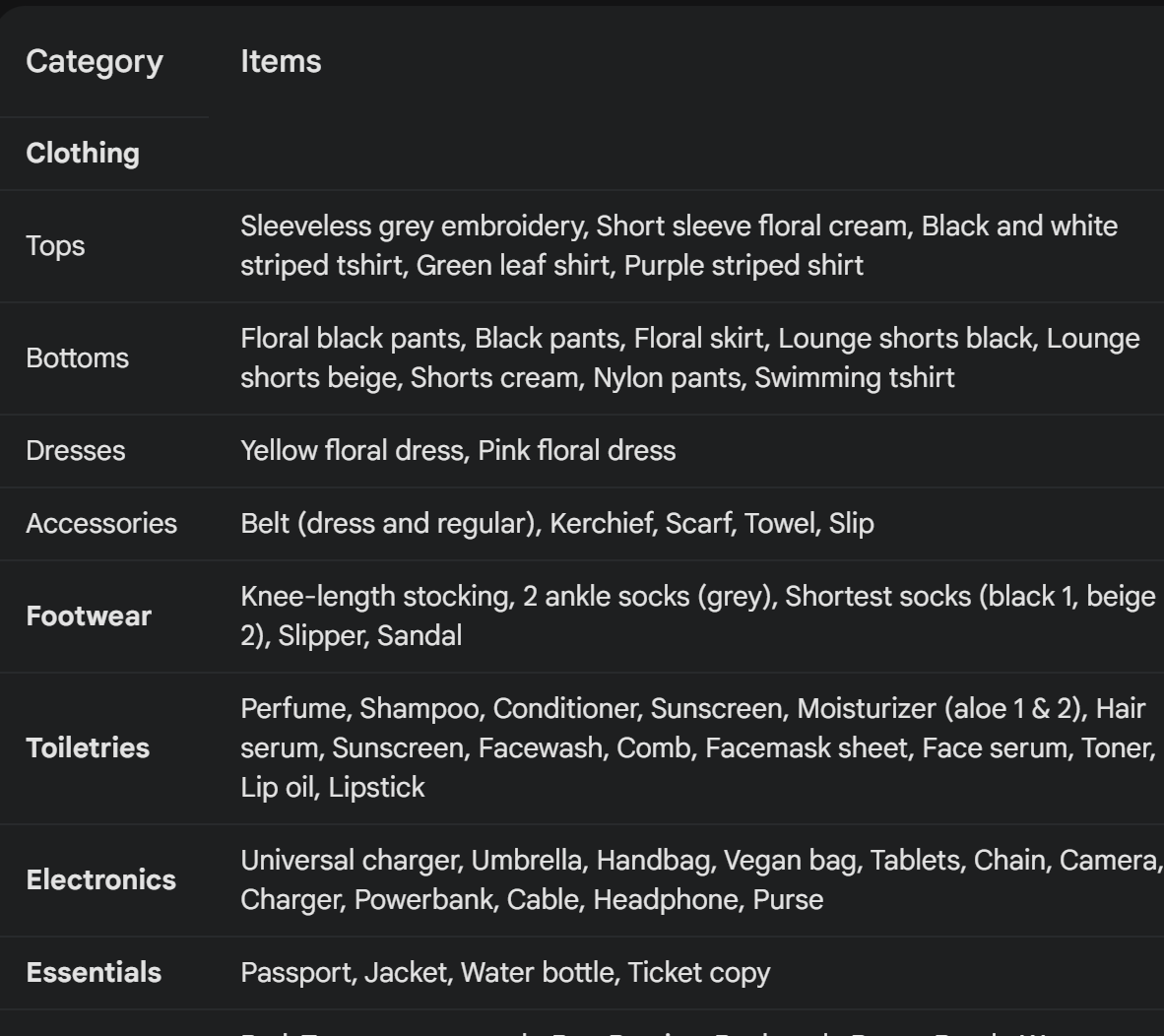
Task: Click the Items column header
Action: pyautogui.click(x=281, y=61)
